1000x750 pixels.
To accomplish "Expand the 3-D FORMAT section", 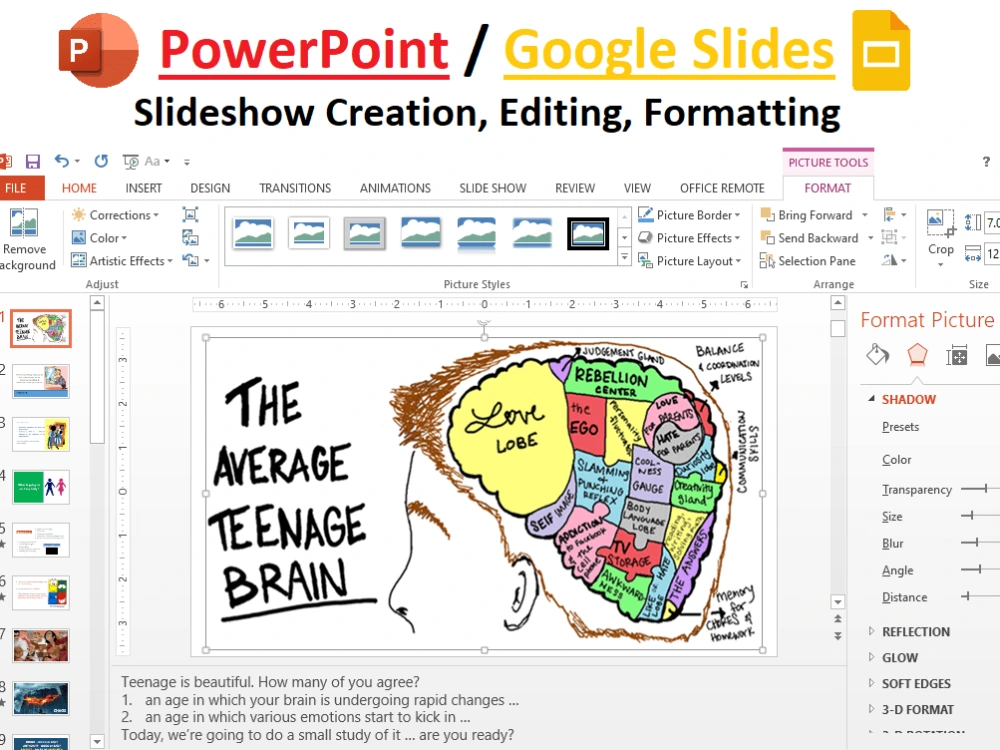I will pos(871,709).
